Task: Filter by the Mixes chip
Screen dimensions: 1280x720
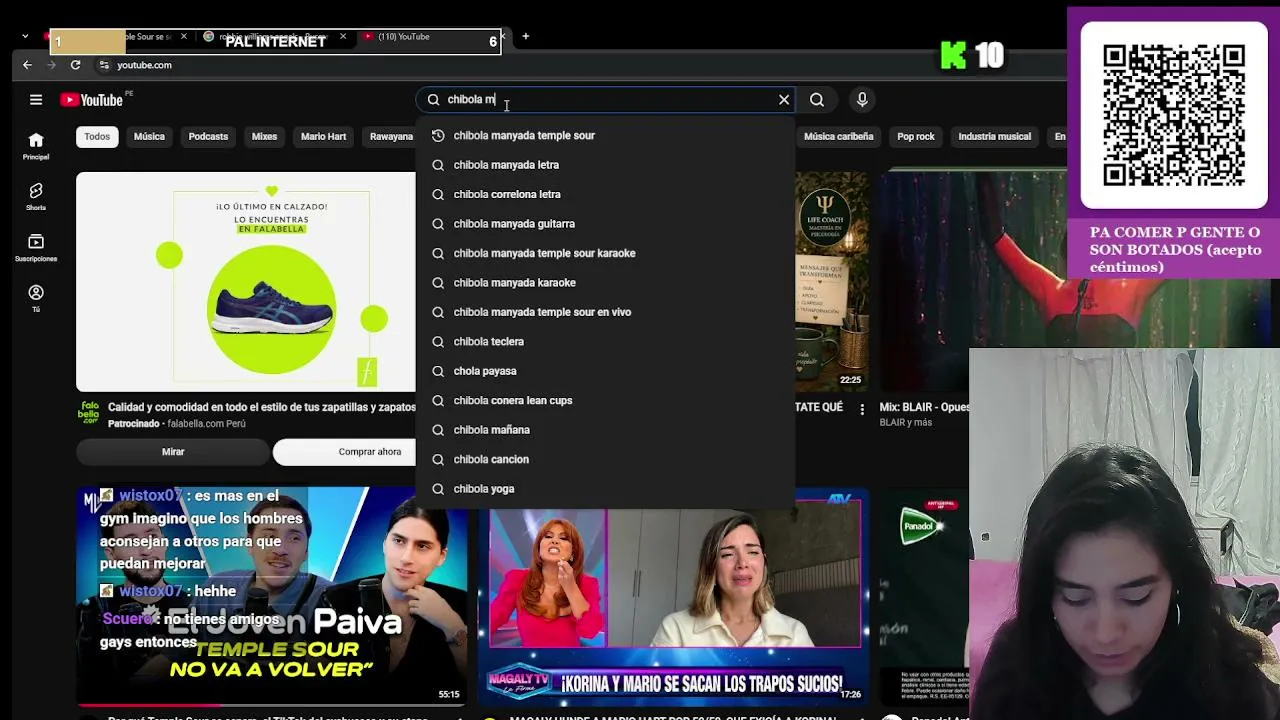Action: [264, 137]
